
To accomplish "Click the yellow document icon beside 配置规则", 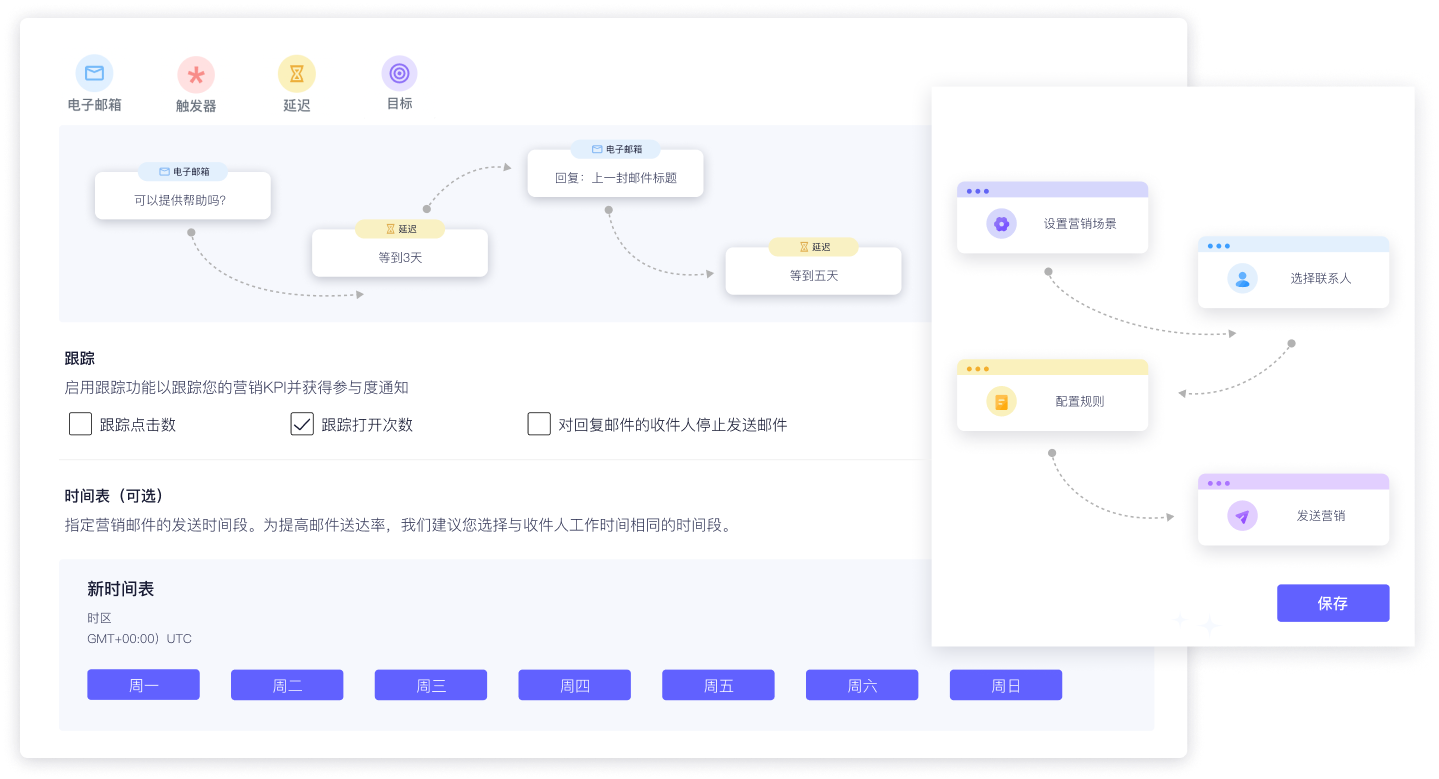I will coord(1001,402).
